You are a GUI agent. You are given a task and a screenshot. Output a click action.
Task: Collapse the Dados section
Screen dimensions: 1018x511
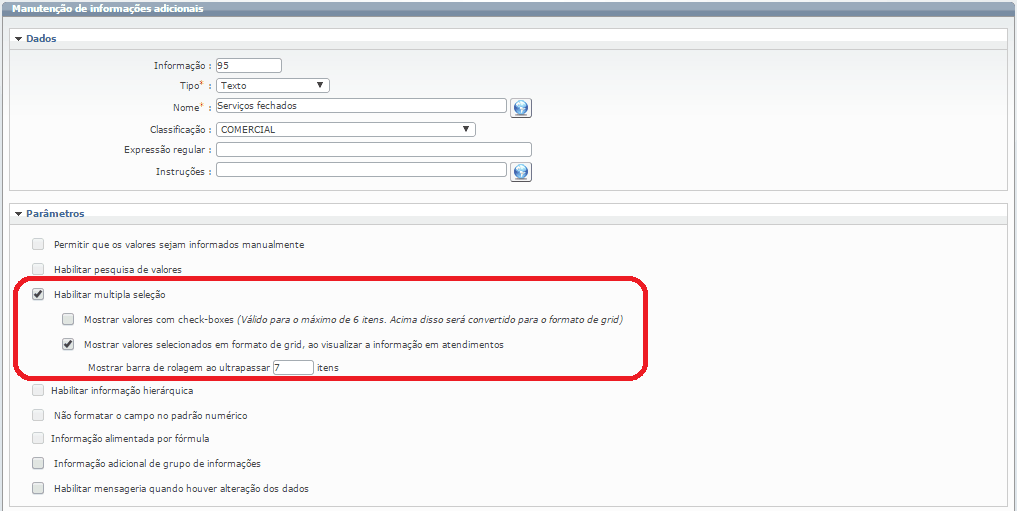point(18,39)
